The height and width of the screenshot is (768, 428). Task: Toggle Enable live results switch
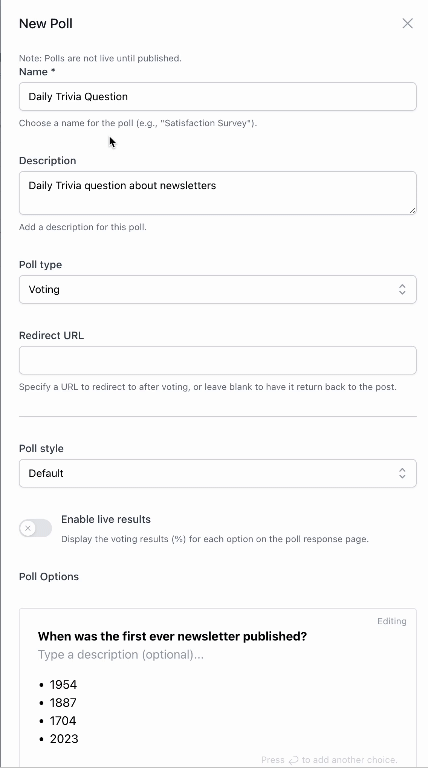click(x=35, y=528)
